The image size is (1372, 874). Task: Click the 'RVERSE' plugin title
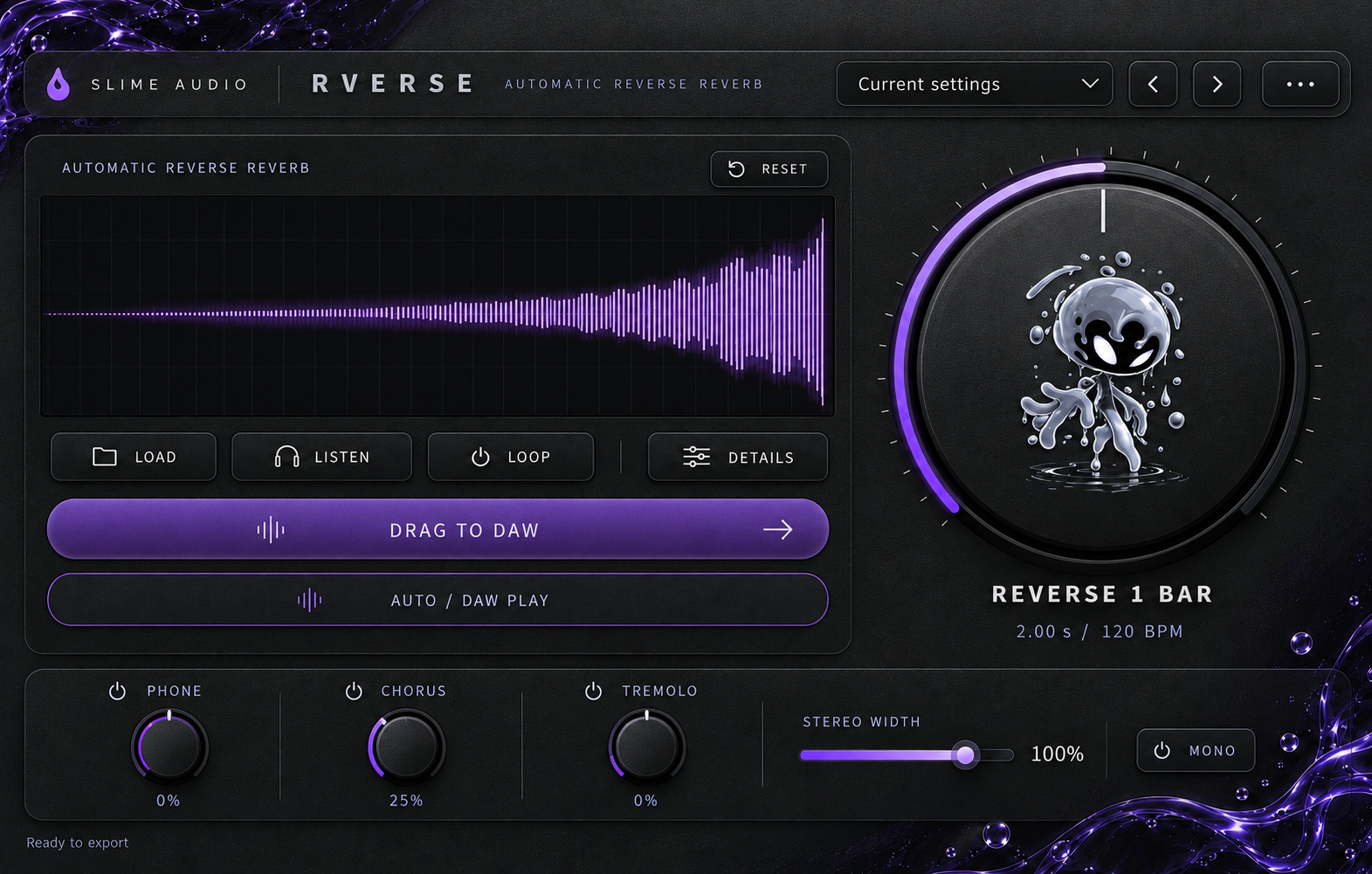point(393,84)
